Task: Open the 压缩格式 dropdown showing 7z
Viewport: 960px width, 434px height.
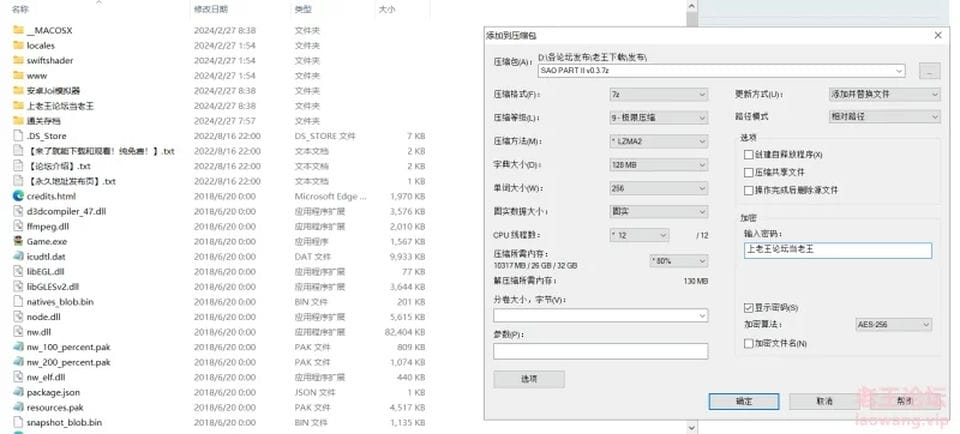Action: point(659,94)
